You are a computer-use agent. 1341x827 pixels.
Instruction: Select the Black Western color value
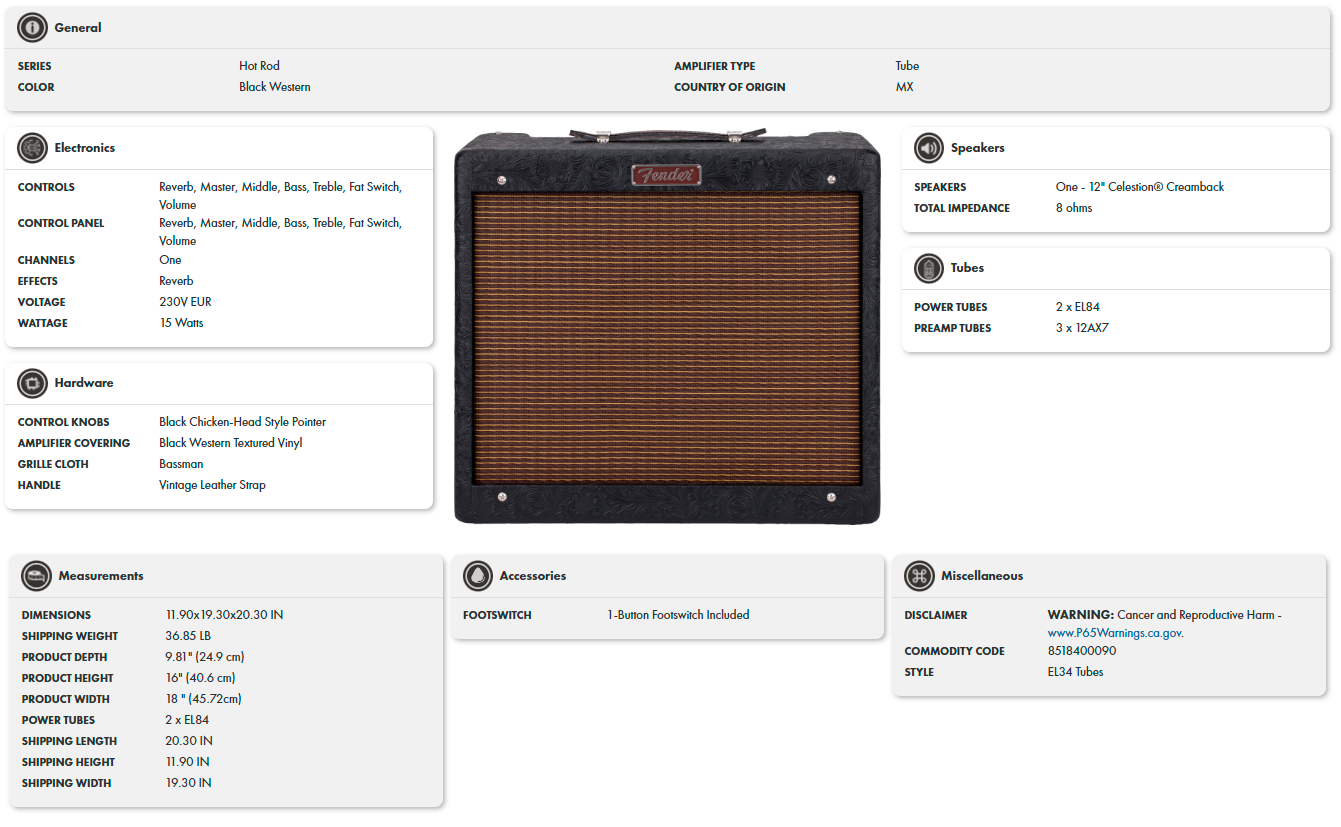pyautogui.click(x=275, y=87)
